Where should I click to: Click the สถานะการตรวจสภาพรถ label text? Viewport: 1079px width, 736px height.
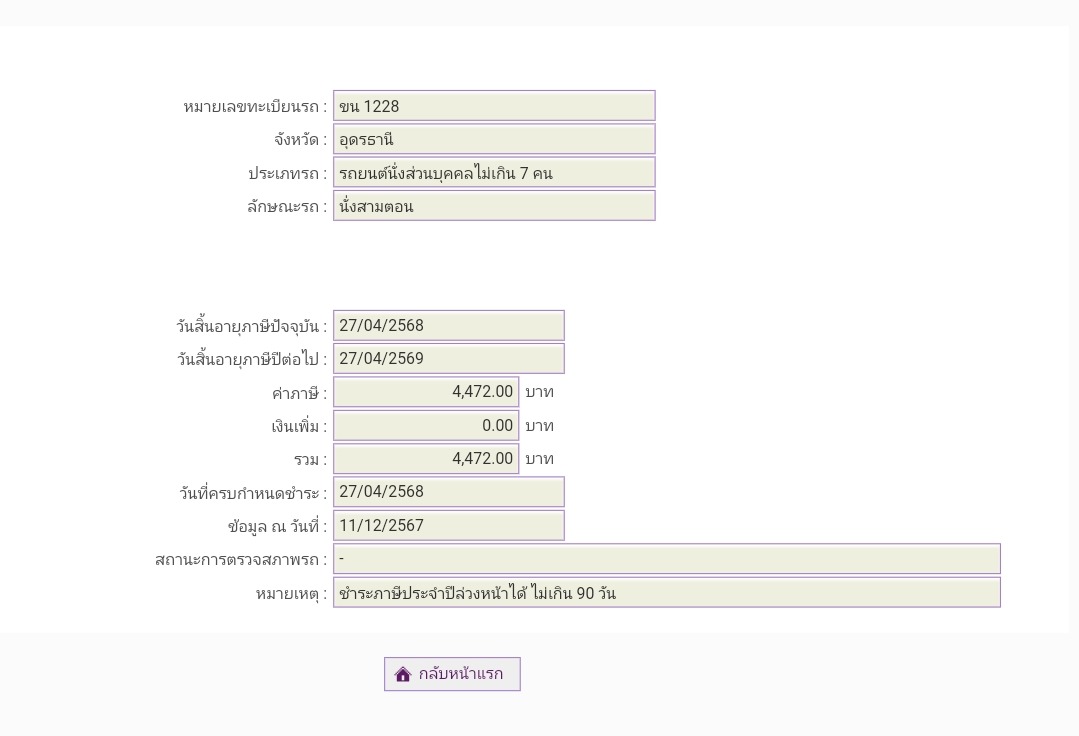pos(240,559)
